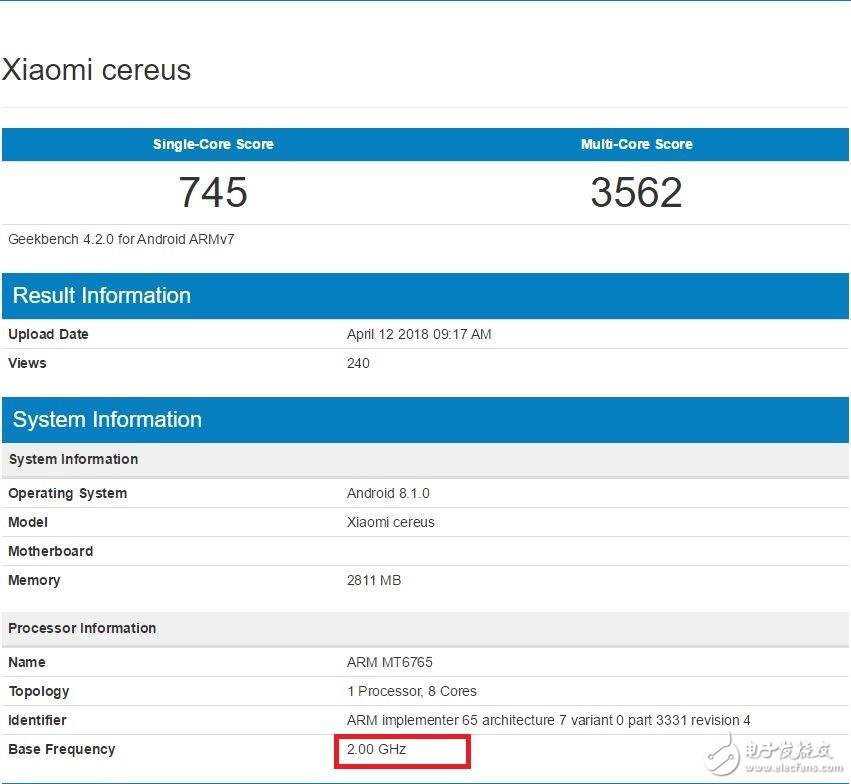
Task: Select the Upload Date row label
Action: (x=48, y=334)
